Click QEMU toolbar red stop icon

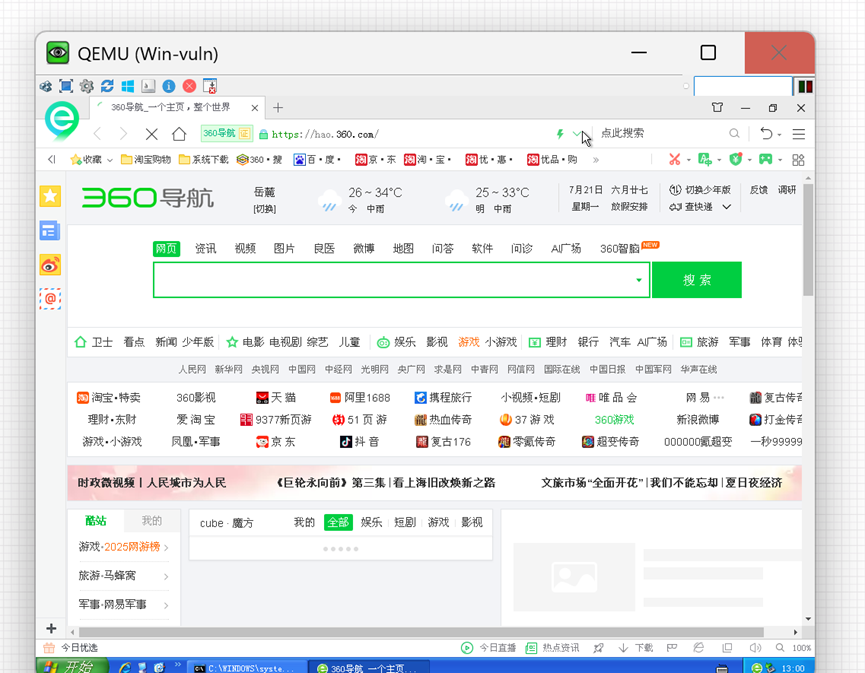coord(189,86)
